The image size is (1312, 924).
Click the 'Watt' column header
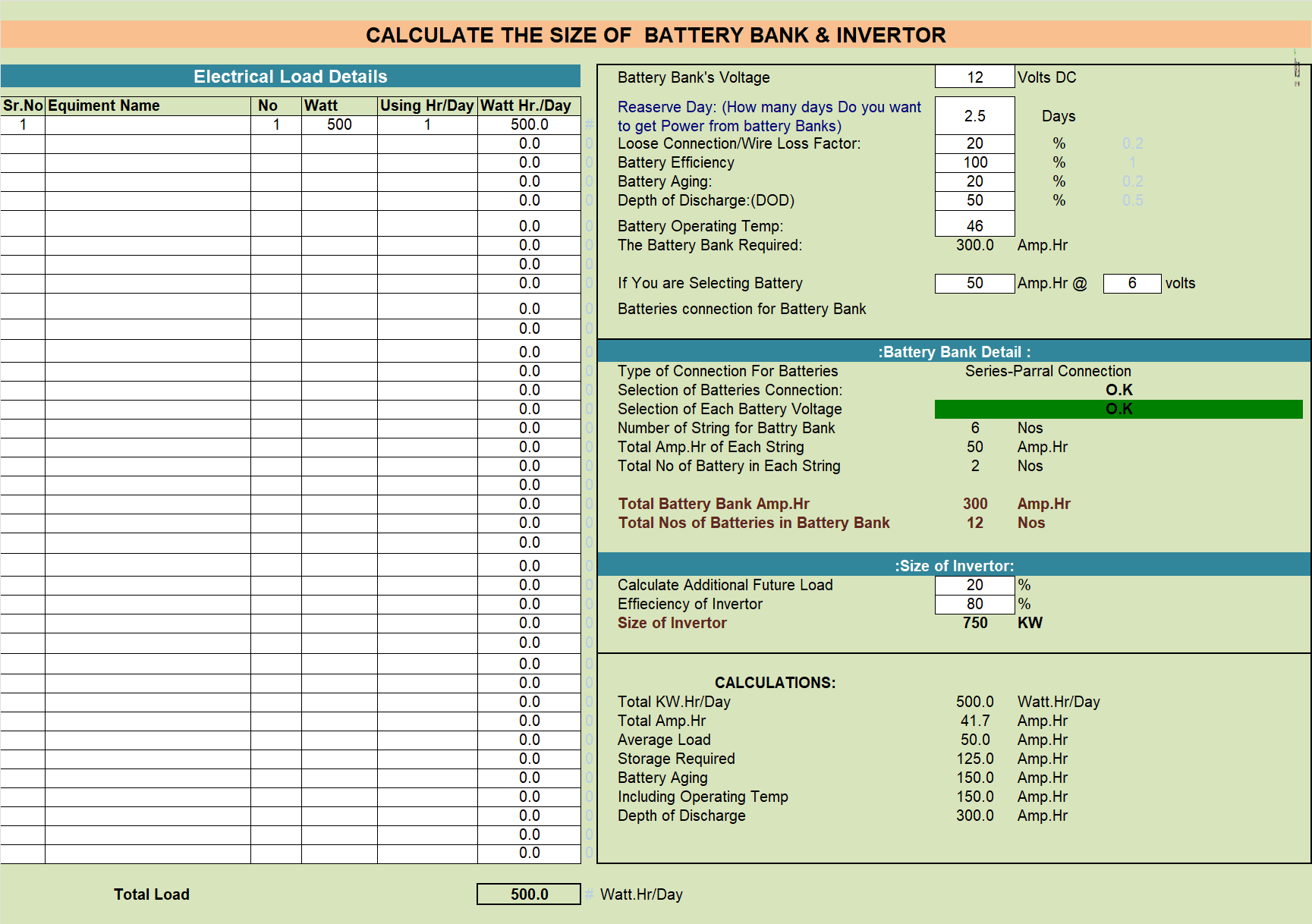point(339,106)
